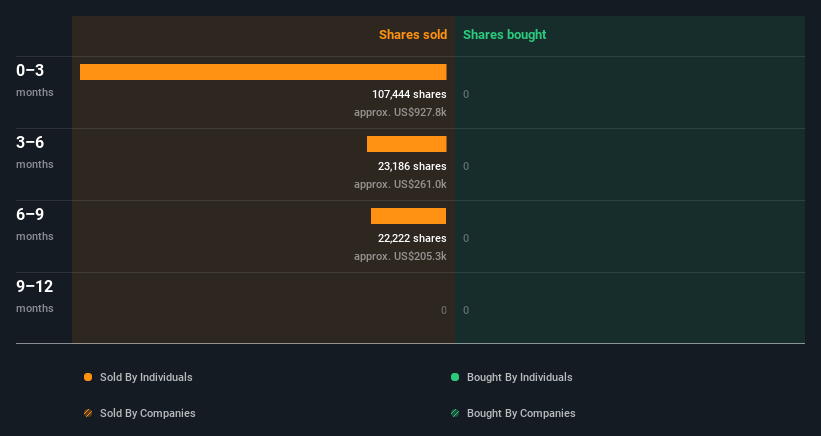Click the '22,222 shares' value
821x436 pixels.
pyautogui.click(x=412, y=238)
